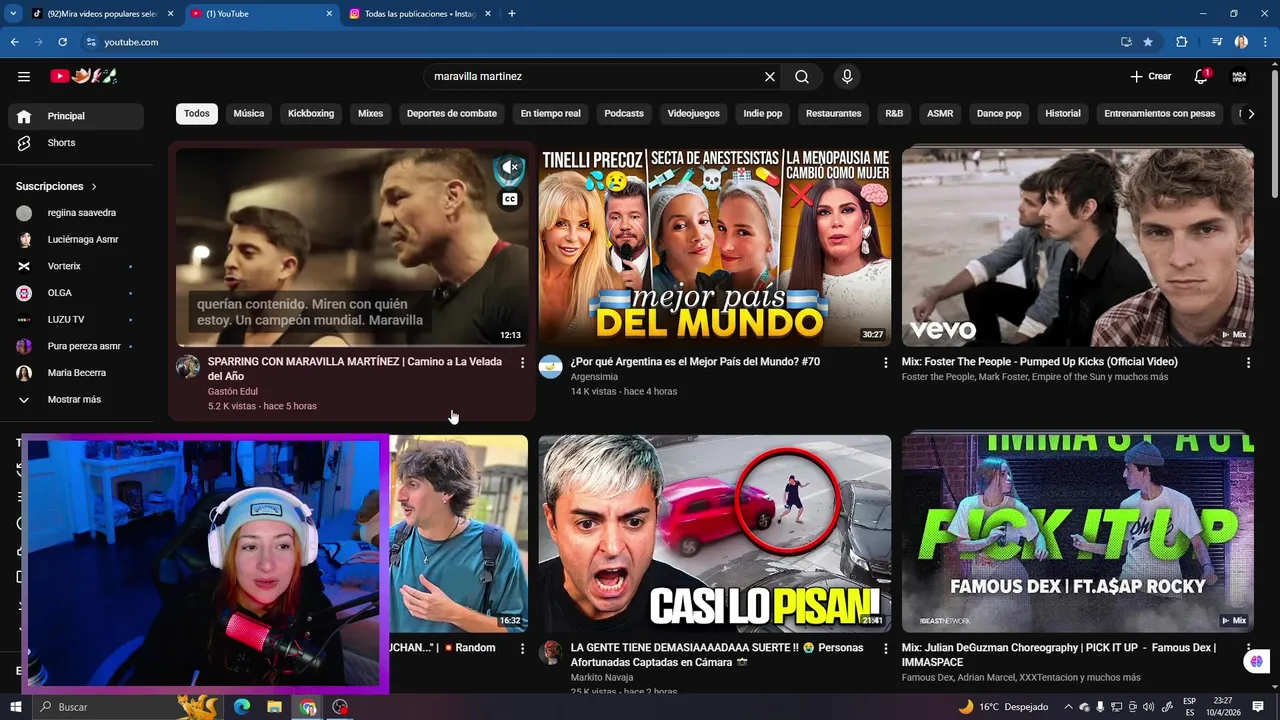The image size is (1280, 720).
Task: Open File Explorer from taskbar
Action: [274, 707]
